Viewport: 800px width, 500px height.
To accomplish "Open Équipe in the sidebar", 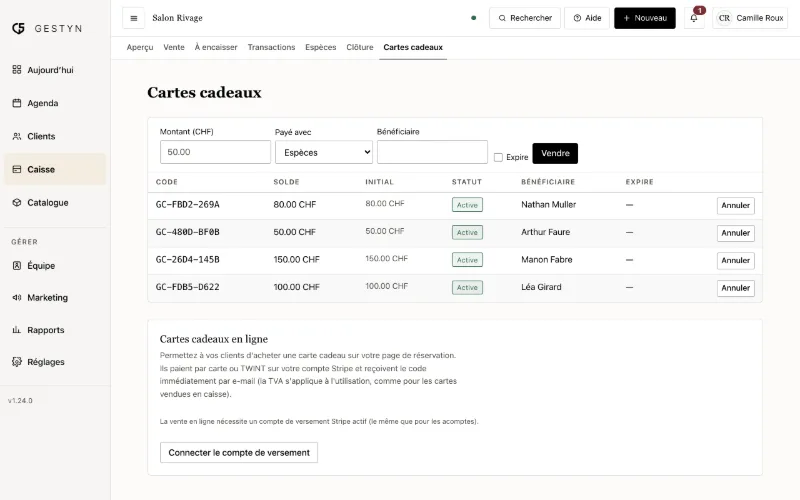I will (55, 265).
